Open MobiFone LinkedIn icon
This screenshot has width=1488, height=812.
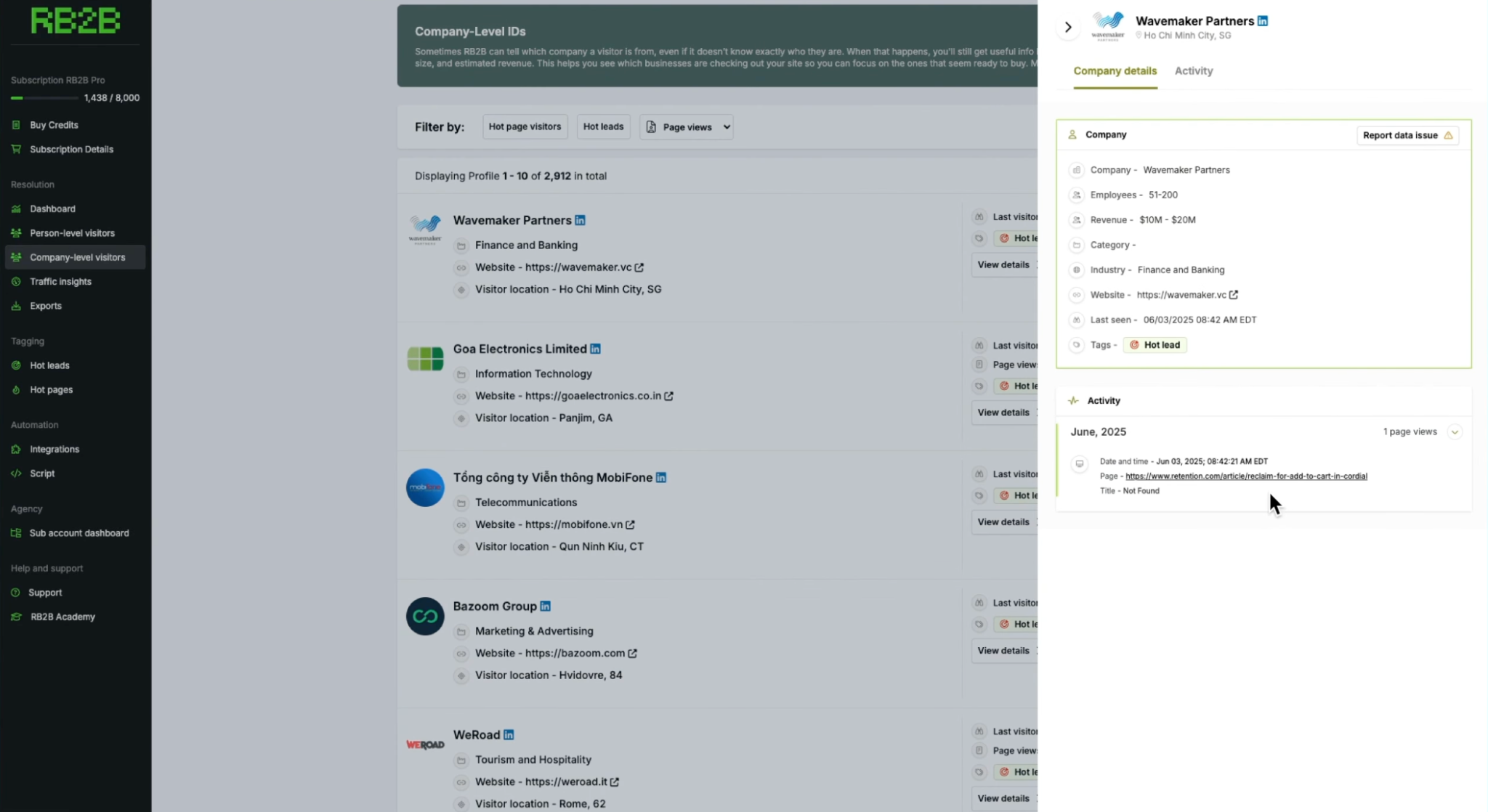(661, 477)
